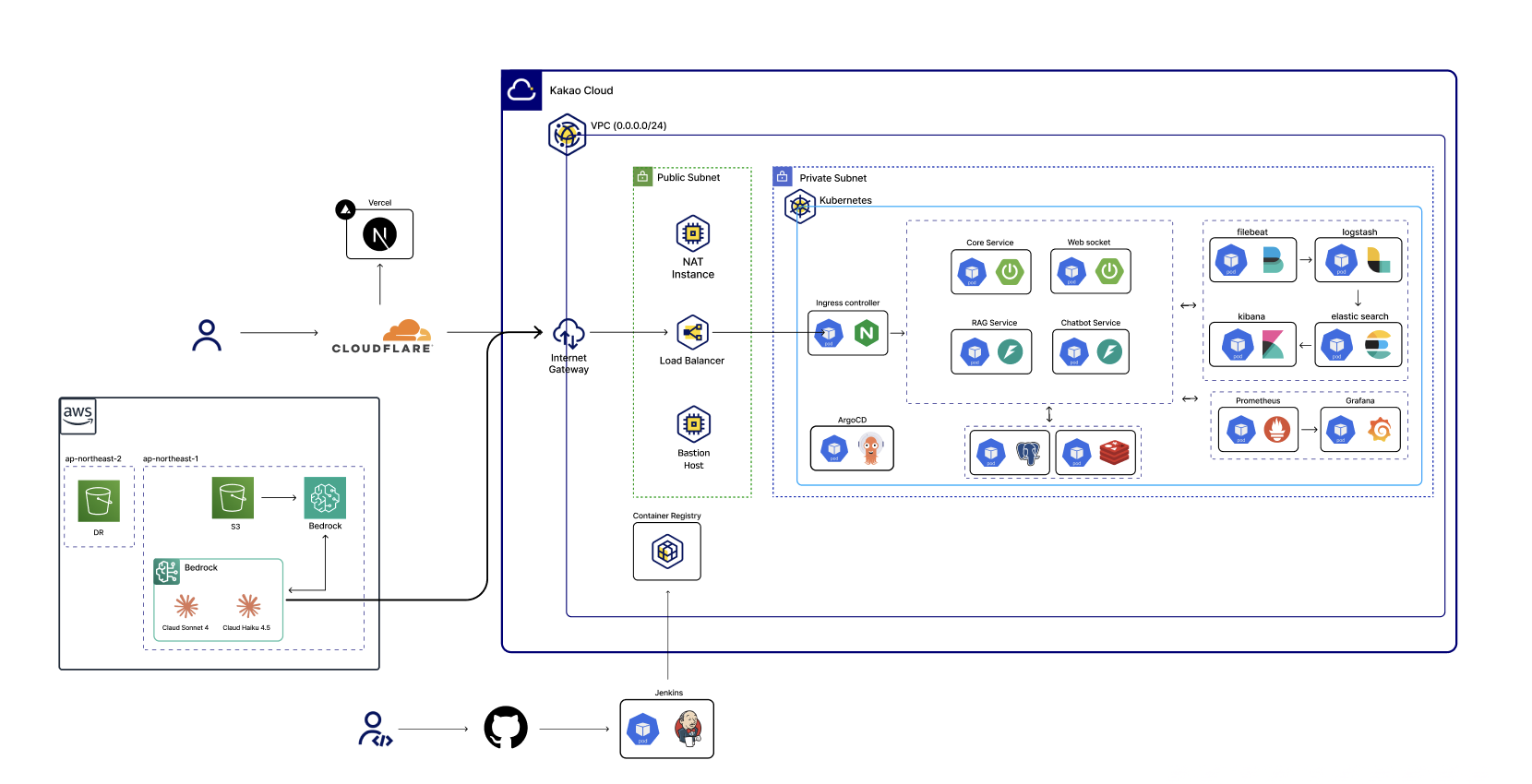The height and width of the screenshot is (784, 1532).
Task: Select the Next.js icon in Vercel box
Action: click(379, 234)
